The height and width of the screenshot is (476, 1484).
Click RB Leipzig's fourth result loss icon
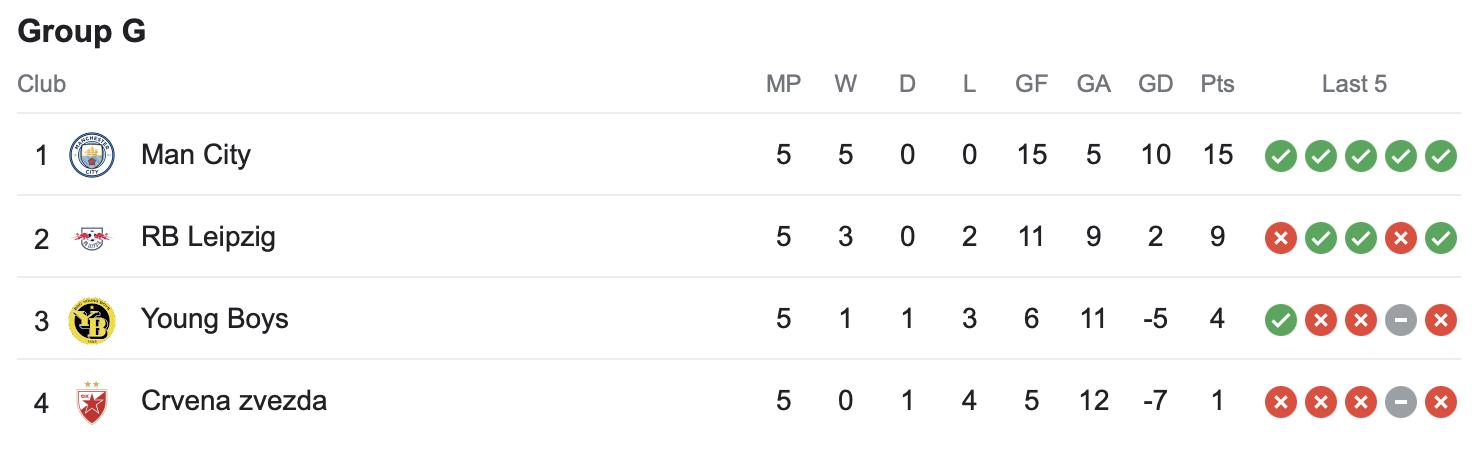click(x=1401, y=238)
